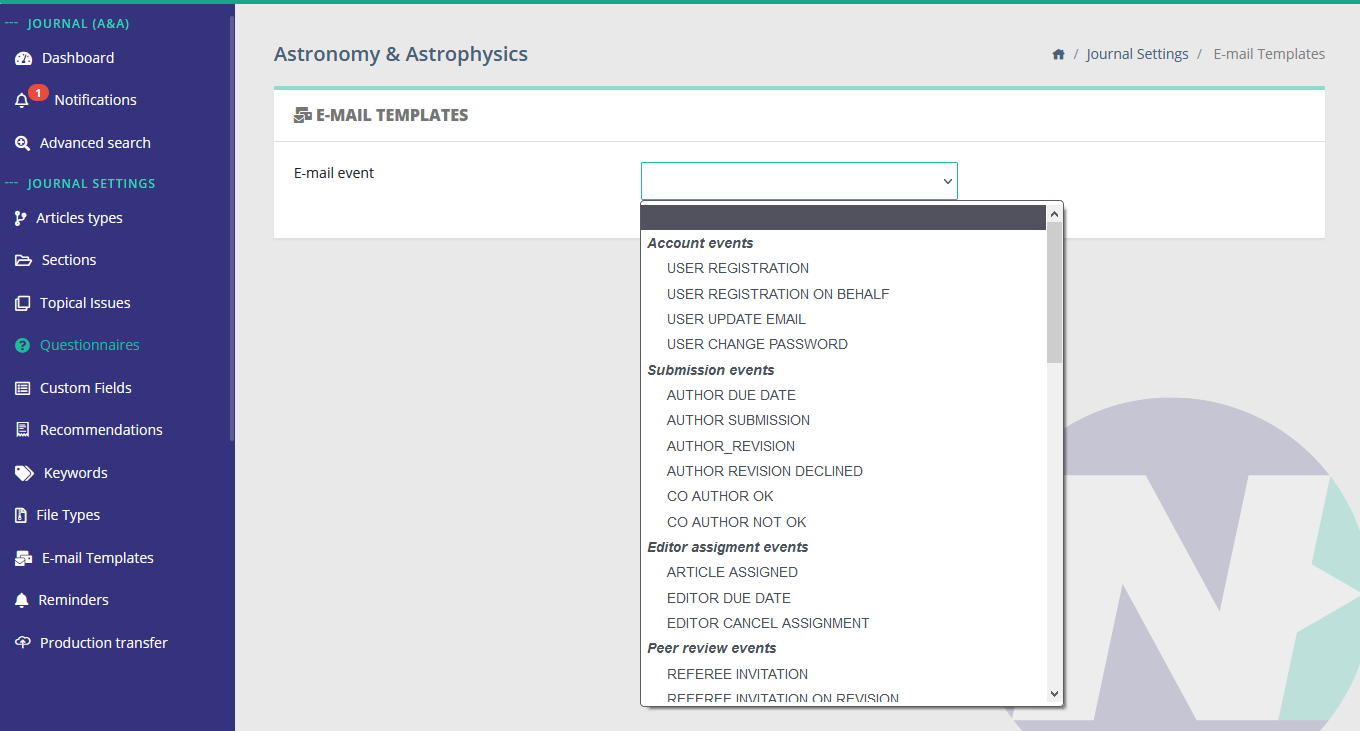
Task: Click the Recommendations receipt icon
Action: click(x=22, y=430)
